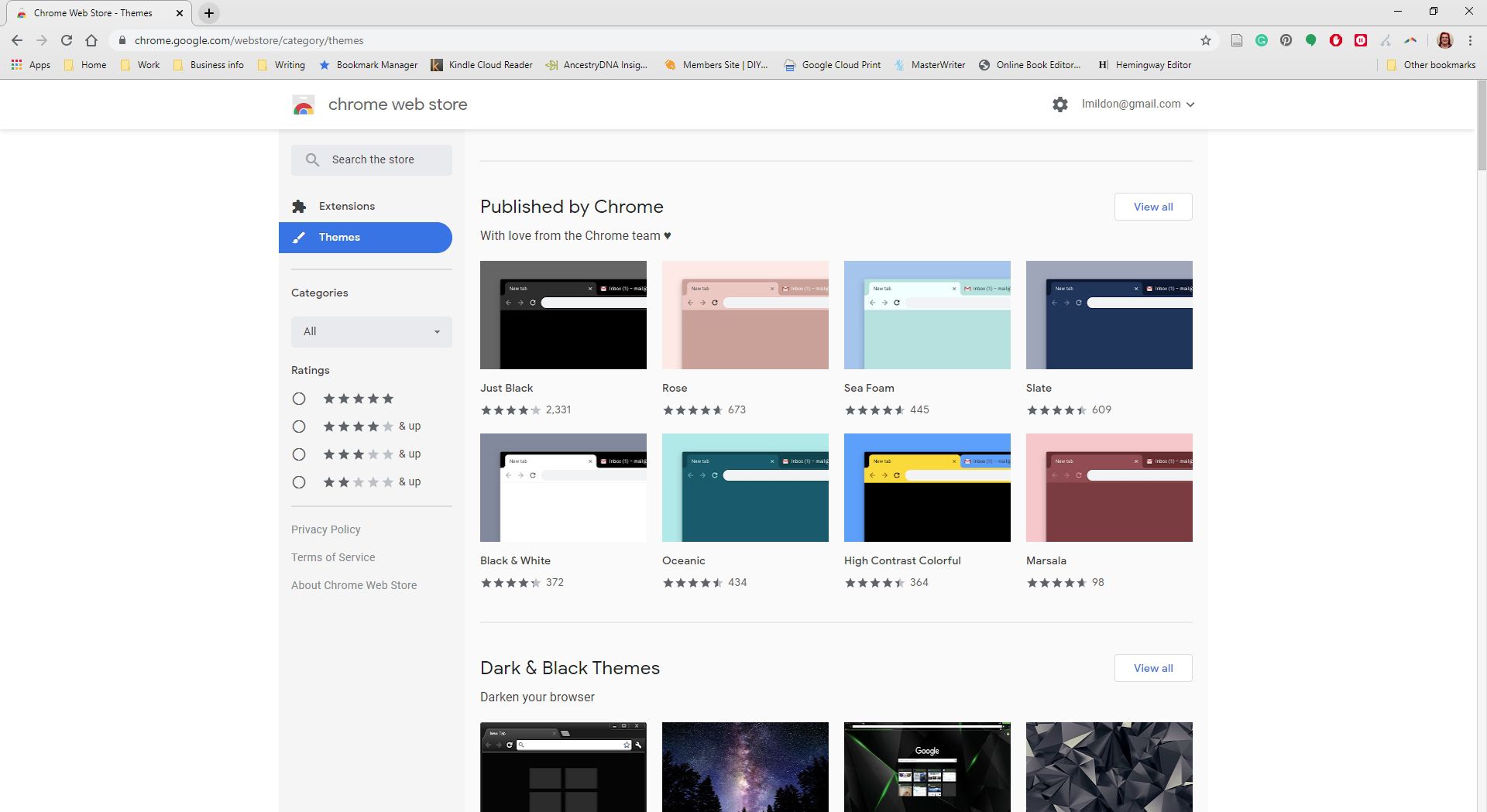Open a new tab with the plus button
Screen dimensions: 1487x812
pos(208,13)
